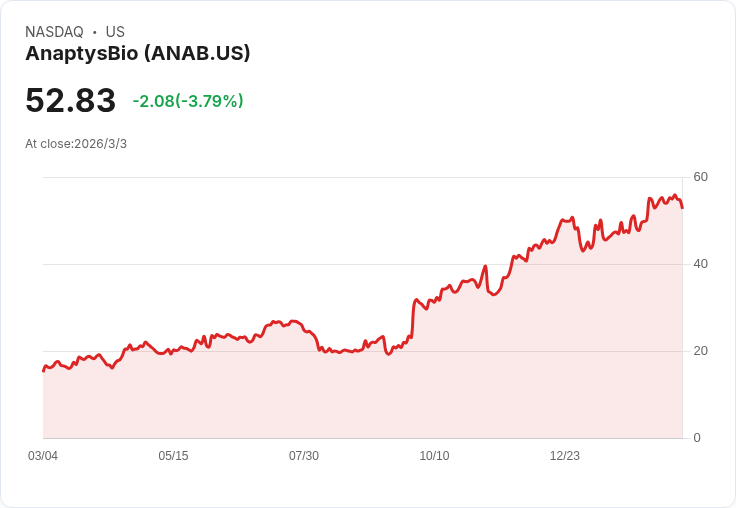Click the NASDAQ exchange label
736x508 pixels.
(54, 32)
